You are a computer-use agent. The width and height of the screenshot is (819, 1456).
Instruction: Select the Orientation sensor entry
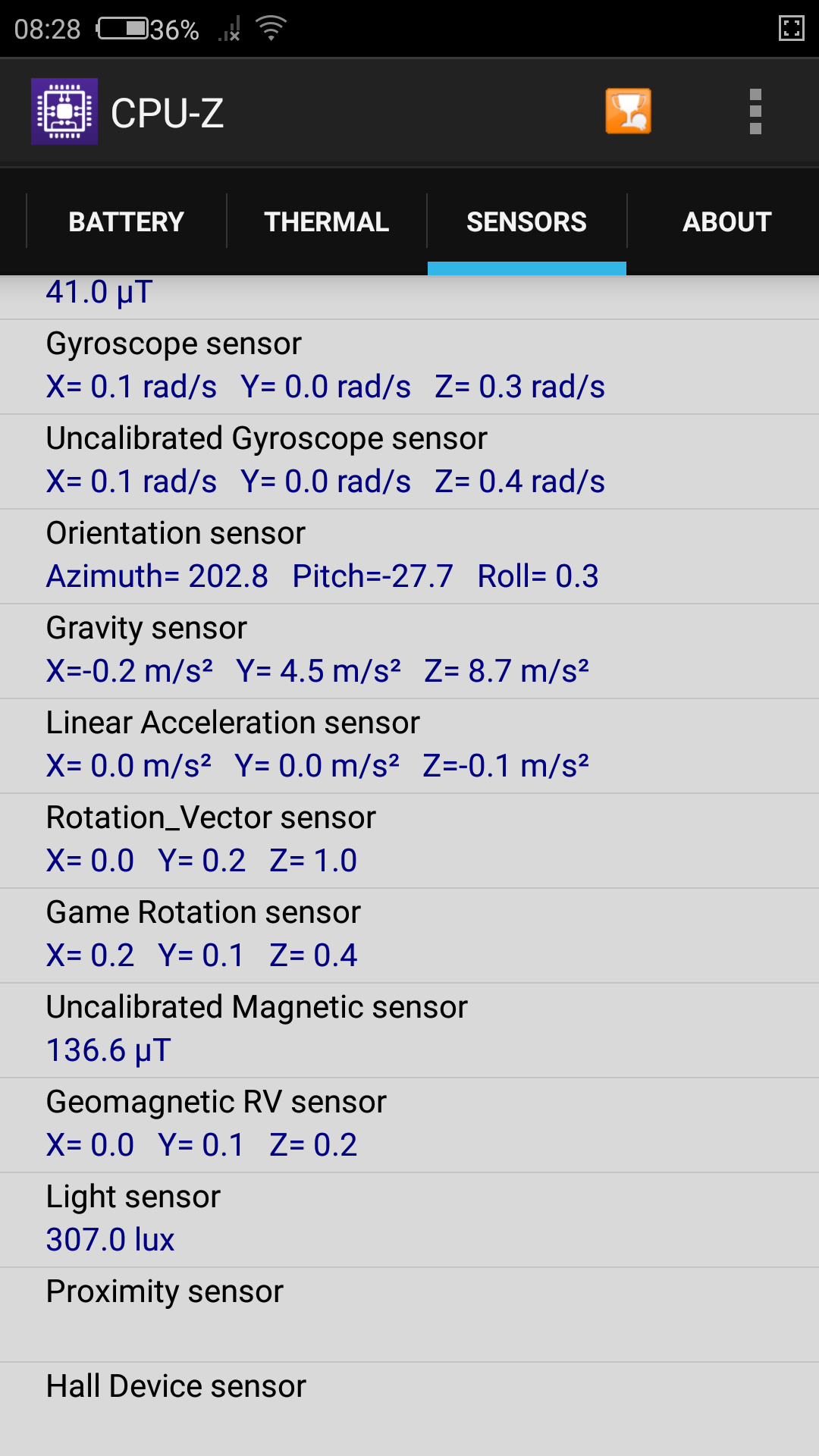[x=409, y=556]
